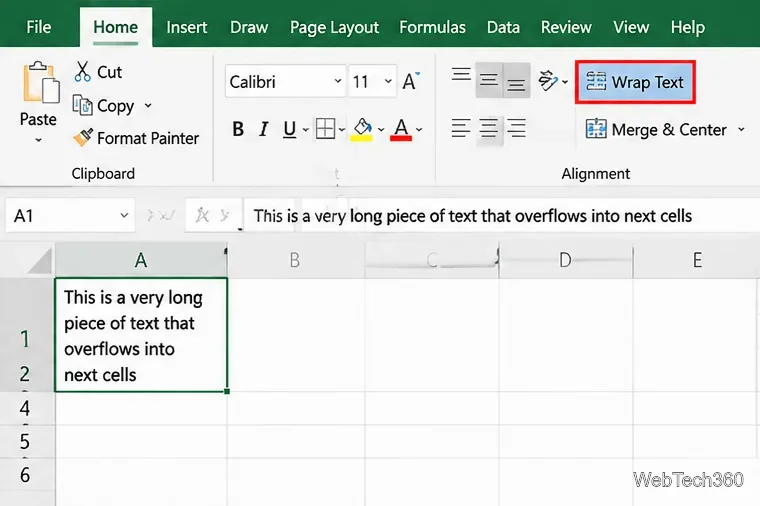This screenshot has height=506, width=760.
Task: Select column B header
Action: (x=295, y=261)
